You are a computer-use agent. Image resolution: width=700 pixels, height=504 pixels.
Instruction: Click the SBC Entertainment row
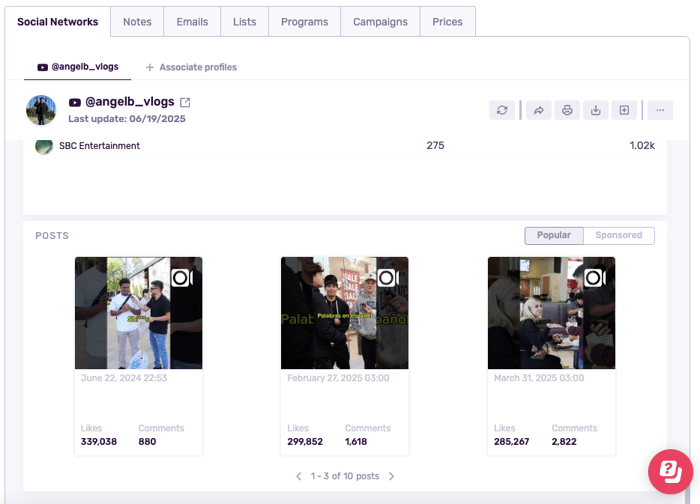pyautogui.click(x=98, y=146)
